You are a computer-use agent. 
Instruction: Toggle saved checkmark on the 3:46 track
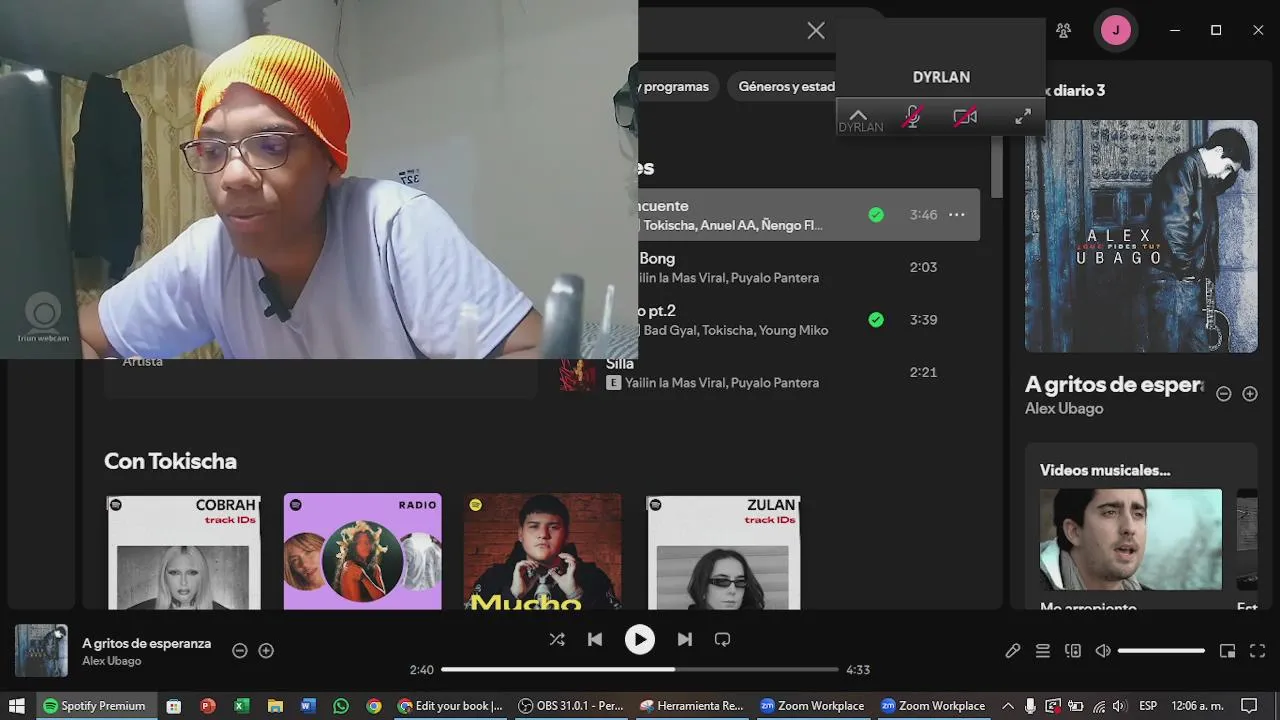pos(876,214)
